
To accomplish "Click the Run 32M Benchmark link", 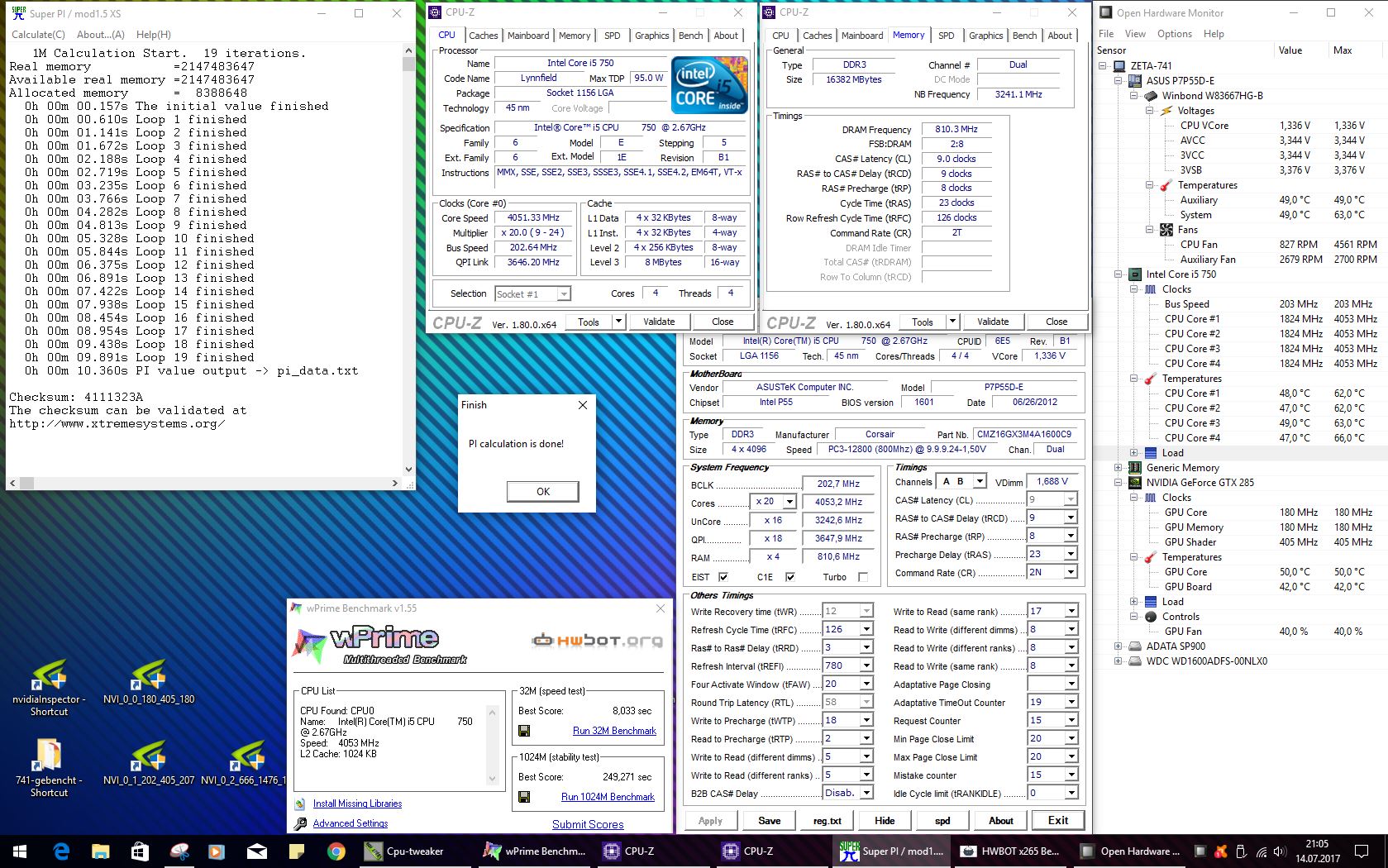I will (614, 731).
